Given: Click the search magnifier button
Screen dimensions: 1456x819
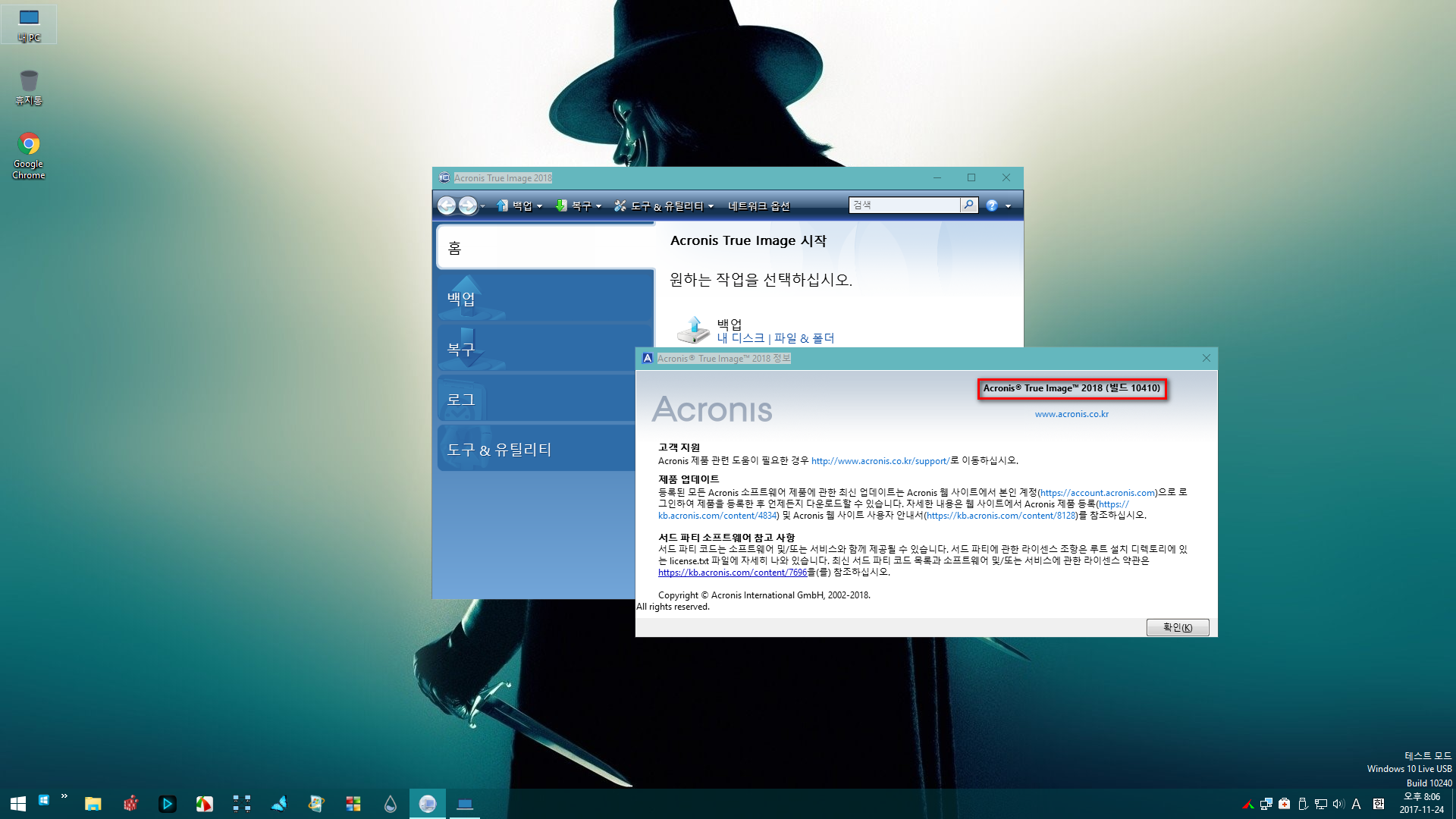Looking at the screenshot, I should (968, 205).
